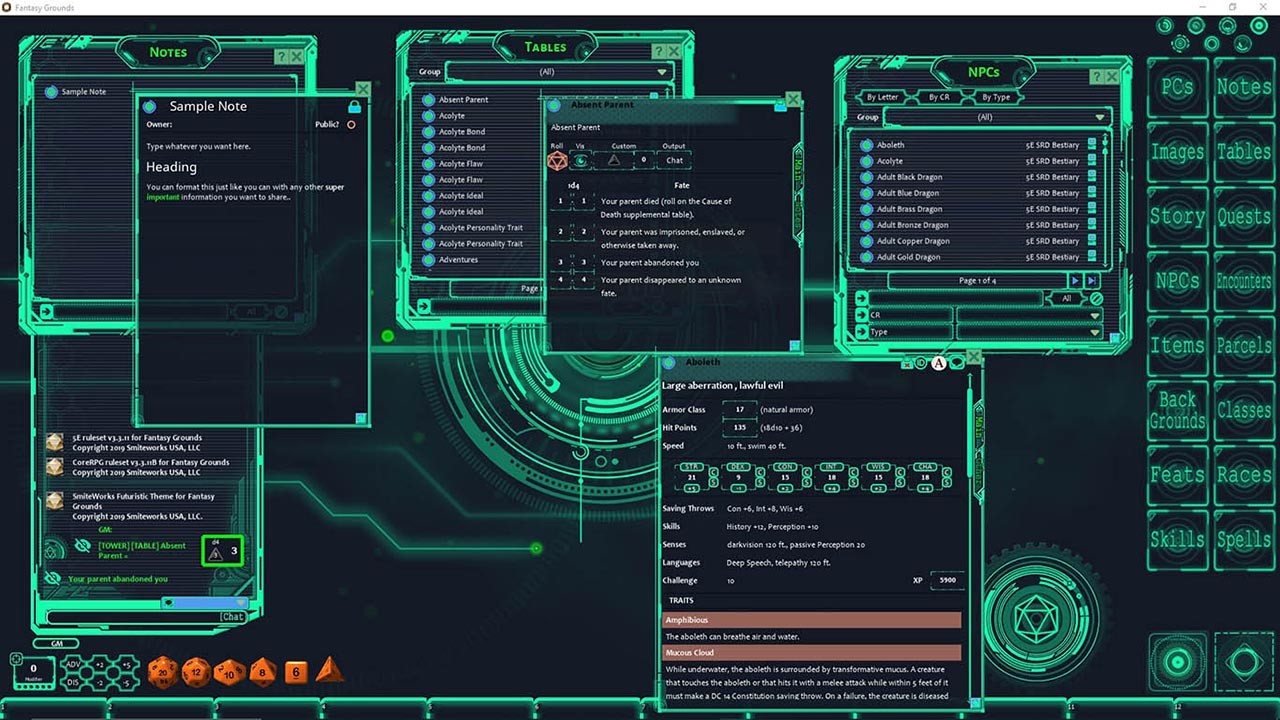The height and width of the screenshot is (720, 1280).
Task: Open the NPCs panel from the sidebar
Action: 1177,281
